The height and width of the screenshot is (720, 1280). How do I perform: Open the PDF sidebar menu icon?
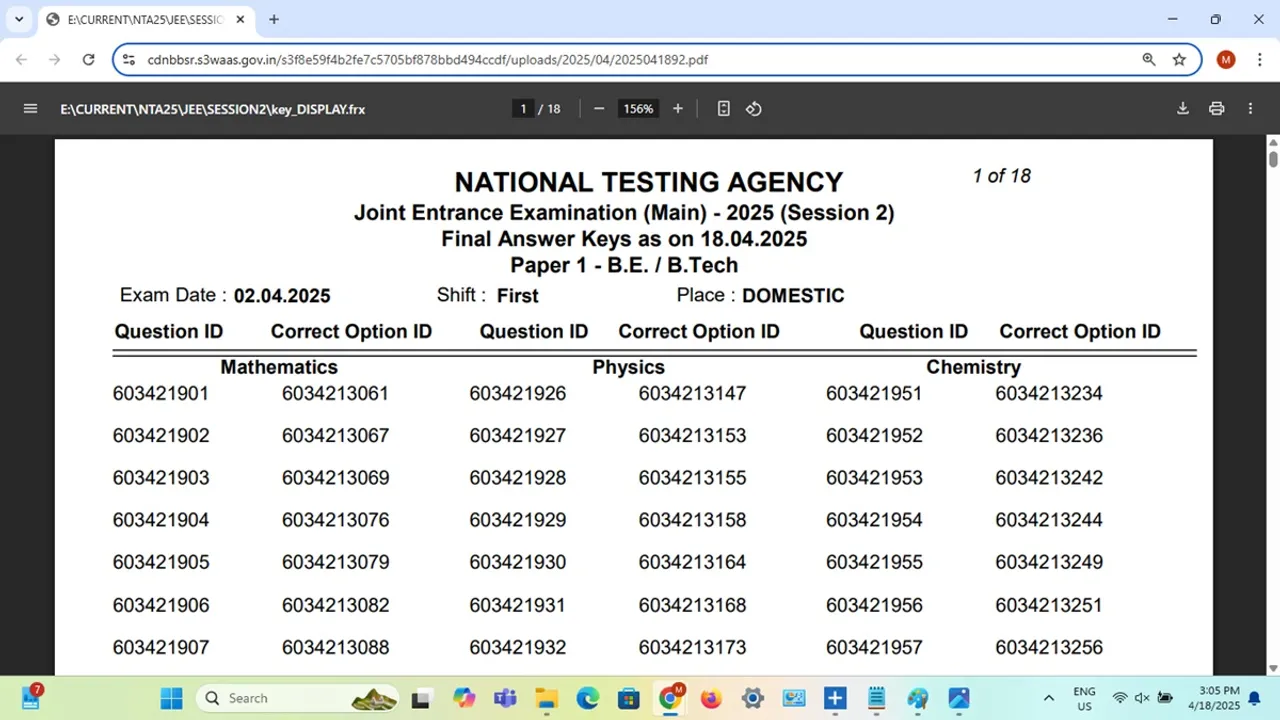30,109
